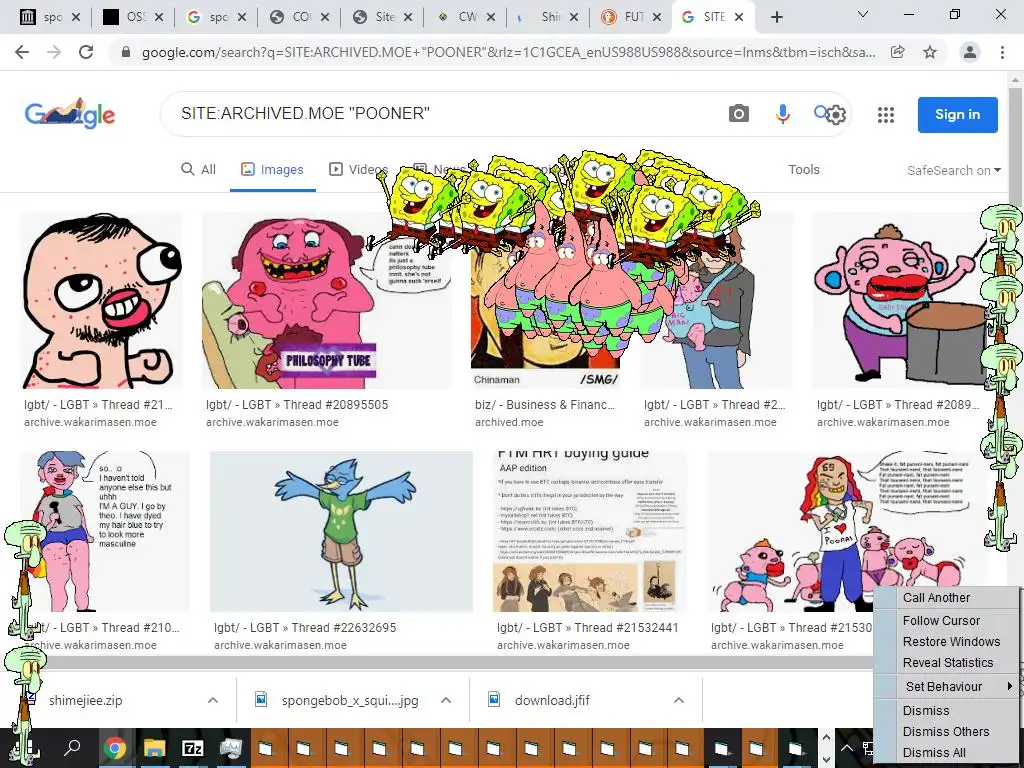
Task: Reload the page with refresh icon
Action: pyautogui.click(x=86, y=52)
